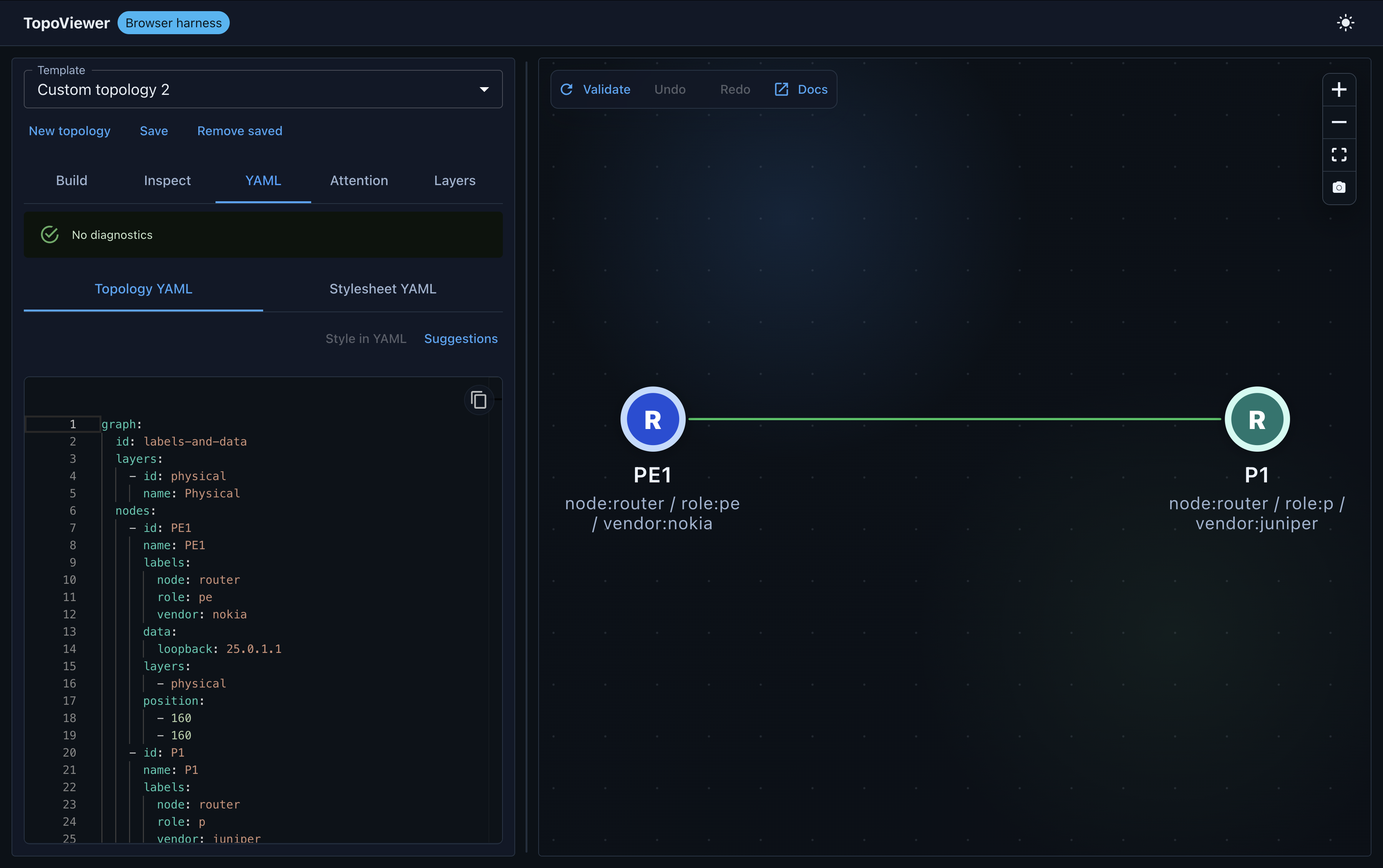Click 'vendor: nokia' line in editor
The height and width of the screenshot is (868, 1383).
pyautogui.click(x=202, y=614)
